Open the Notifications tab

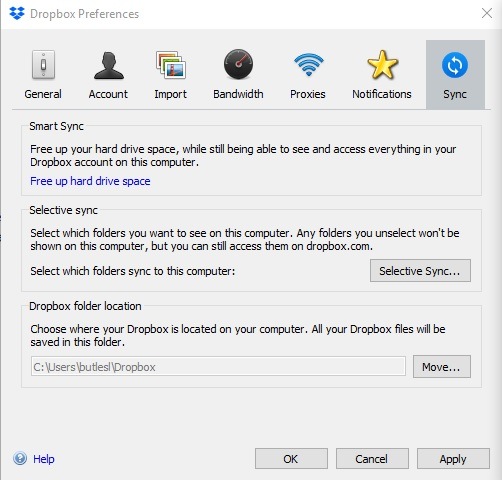(x=382, y=75)
